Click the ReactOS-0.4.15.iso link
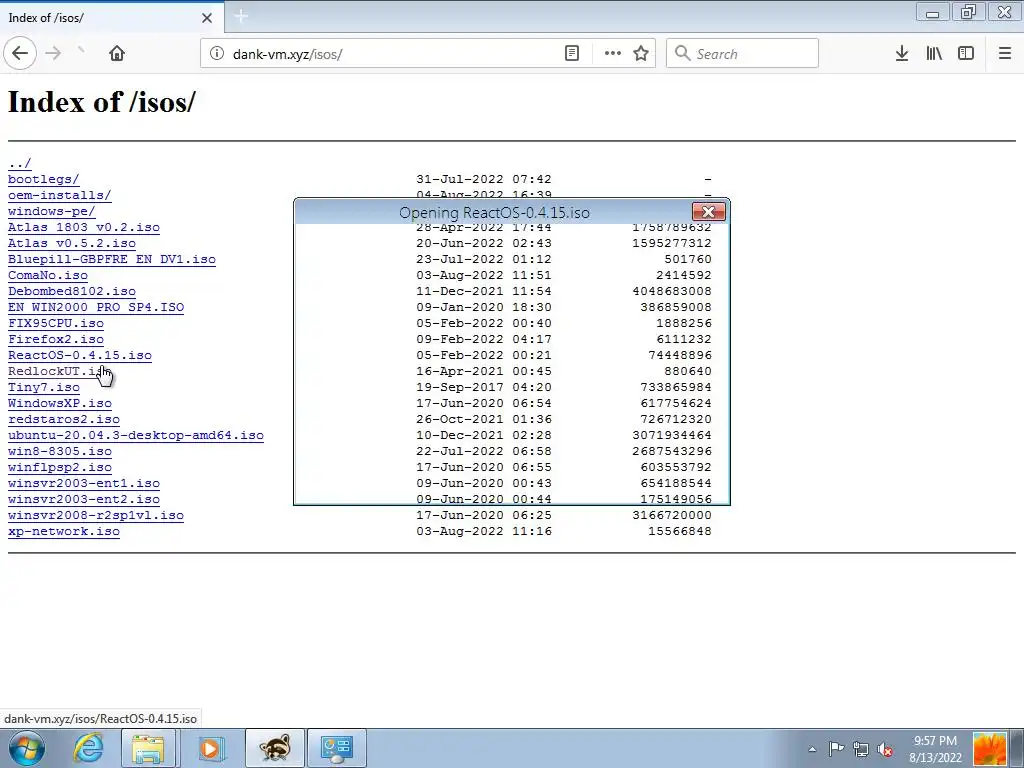This screenshot has height=768, width=1024. [x=80, y=355]
